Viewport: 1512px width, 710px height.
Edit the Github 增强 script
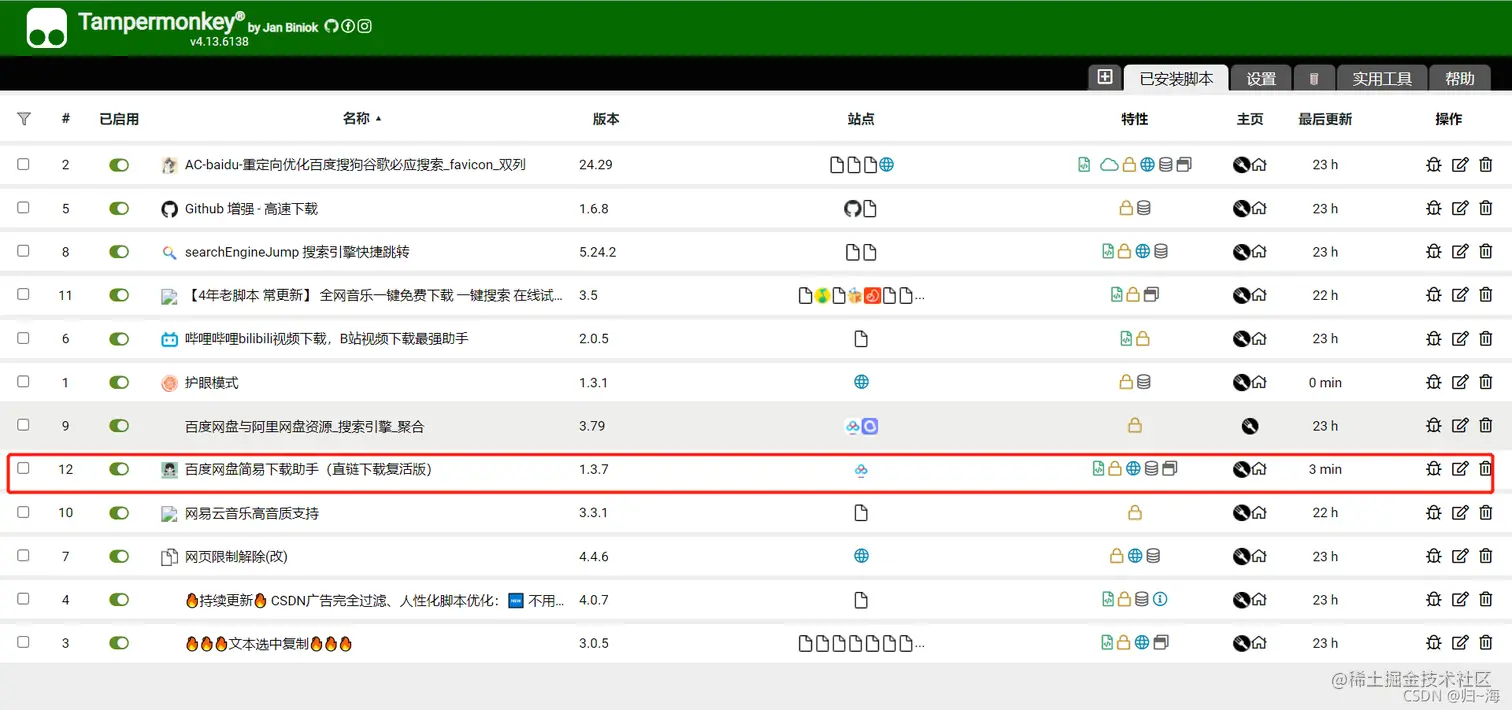[1460, 208]
